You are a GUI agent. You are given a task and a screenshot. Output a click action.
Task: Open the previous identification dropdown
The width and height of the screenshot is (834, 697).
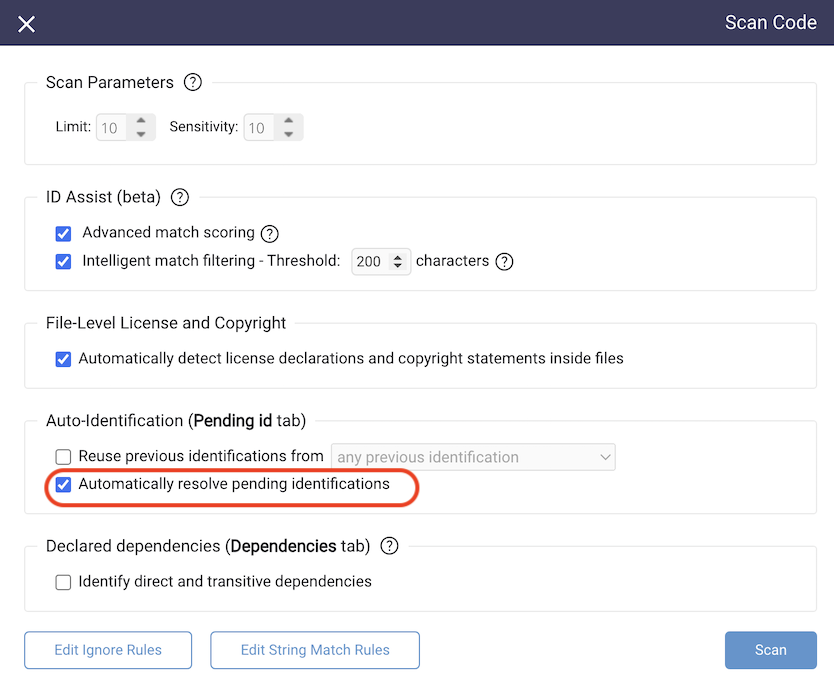pos(473,457)
